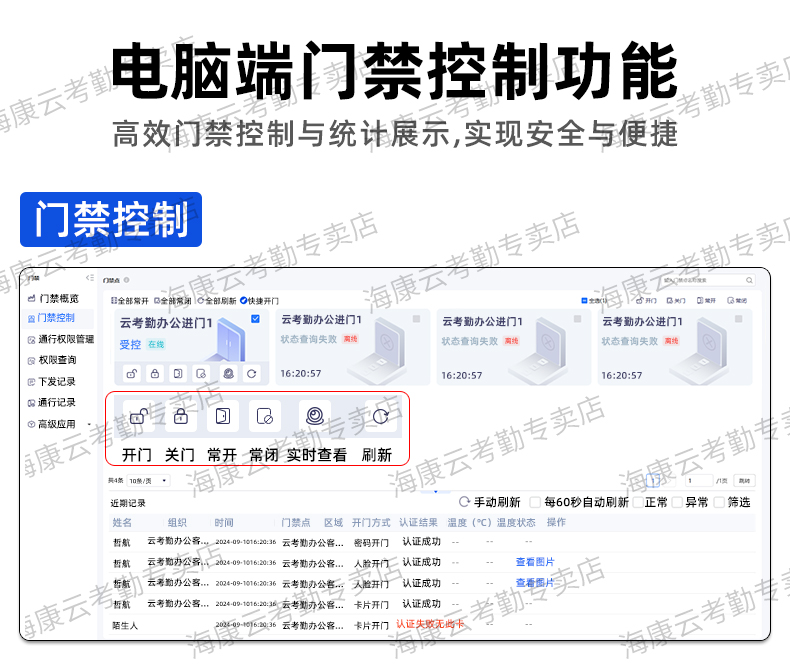
Task: Click 全部常闭 in the toolbar
Action: coord(173,301)
